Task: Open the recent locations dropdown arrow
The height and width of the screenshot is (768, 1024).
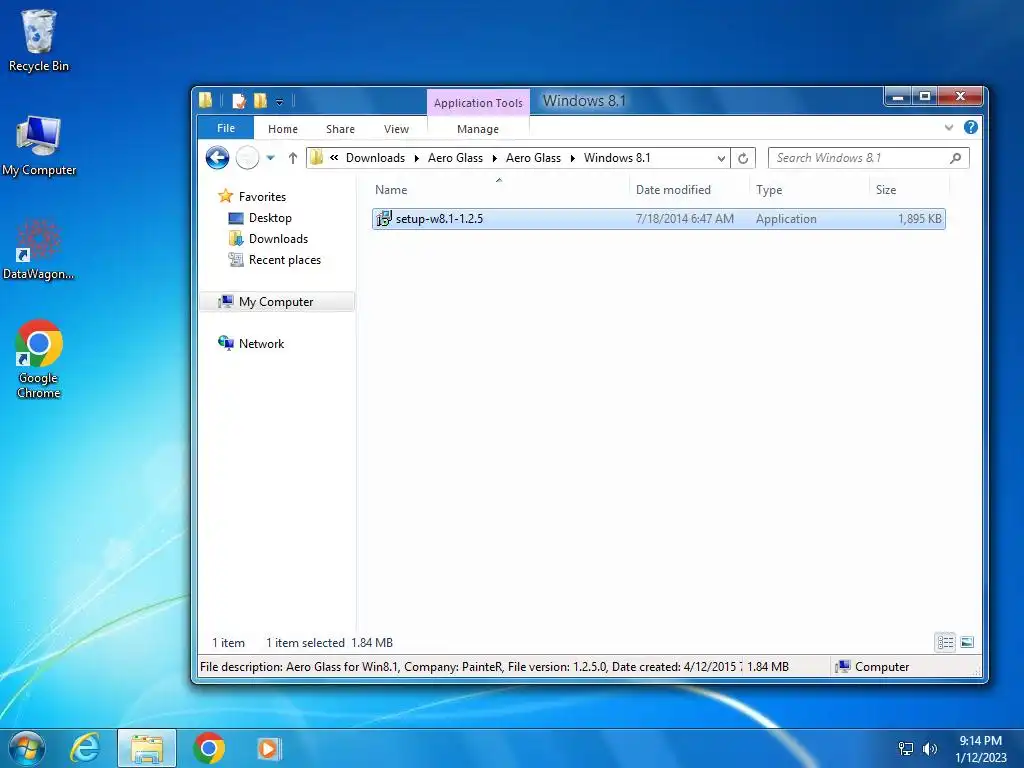Action: 270,158
